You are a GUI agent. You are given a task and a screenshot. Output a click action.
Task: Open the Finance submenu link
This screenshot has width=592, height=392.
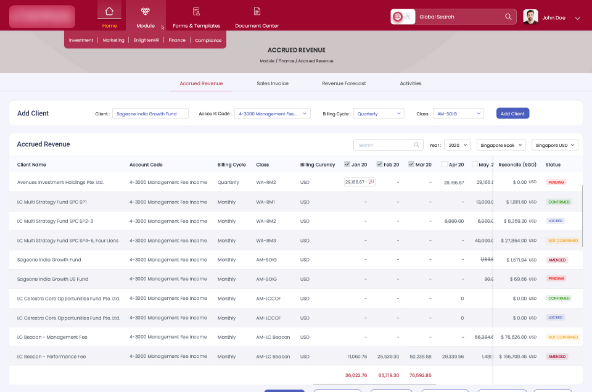[177, 40]
